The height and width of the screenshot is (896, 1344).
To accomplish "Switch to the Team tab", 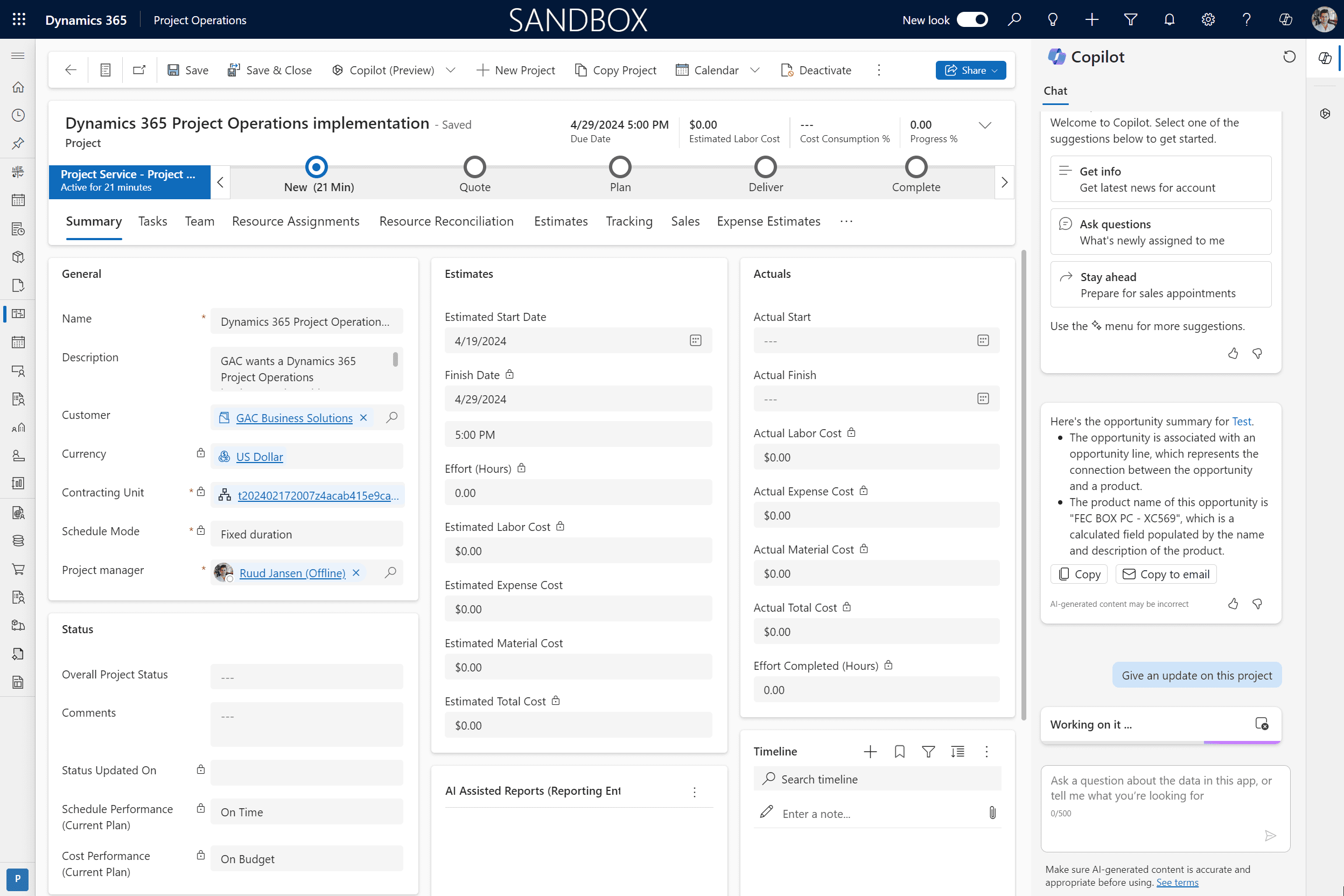I will 199,221.
